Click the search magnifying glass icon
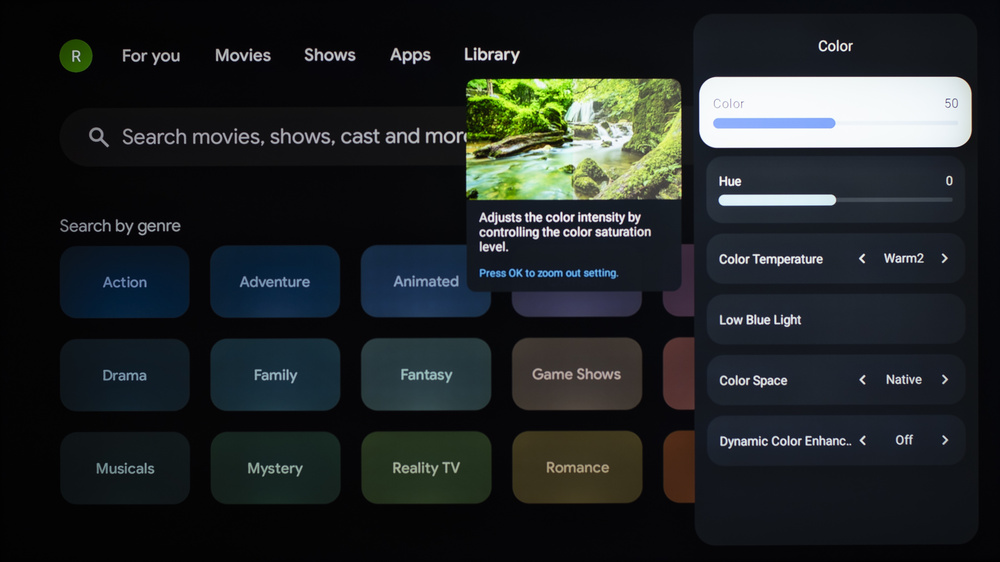This screenshot has width=1000, height=562. pos(98,137)
